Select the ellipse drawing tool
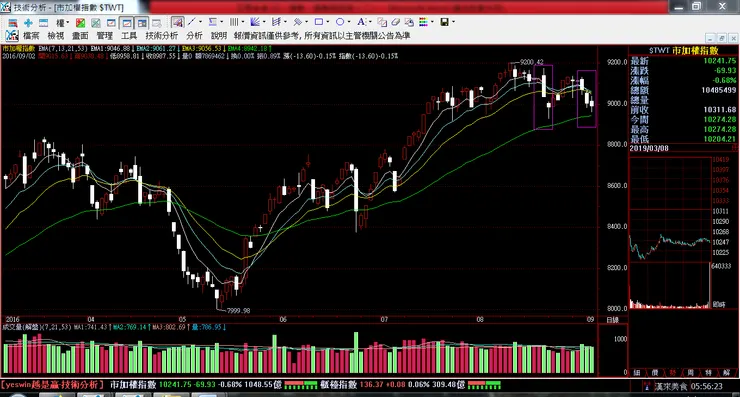Image resolution: width=740 pixels, height=397 pixels. tap(340, 22)
